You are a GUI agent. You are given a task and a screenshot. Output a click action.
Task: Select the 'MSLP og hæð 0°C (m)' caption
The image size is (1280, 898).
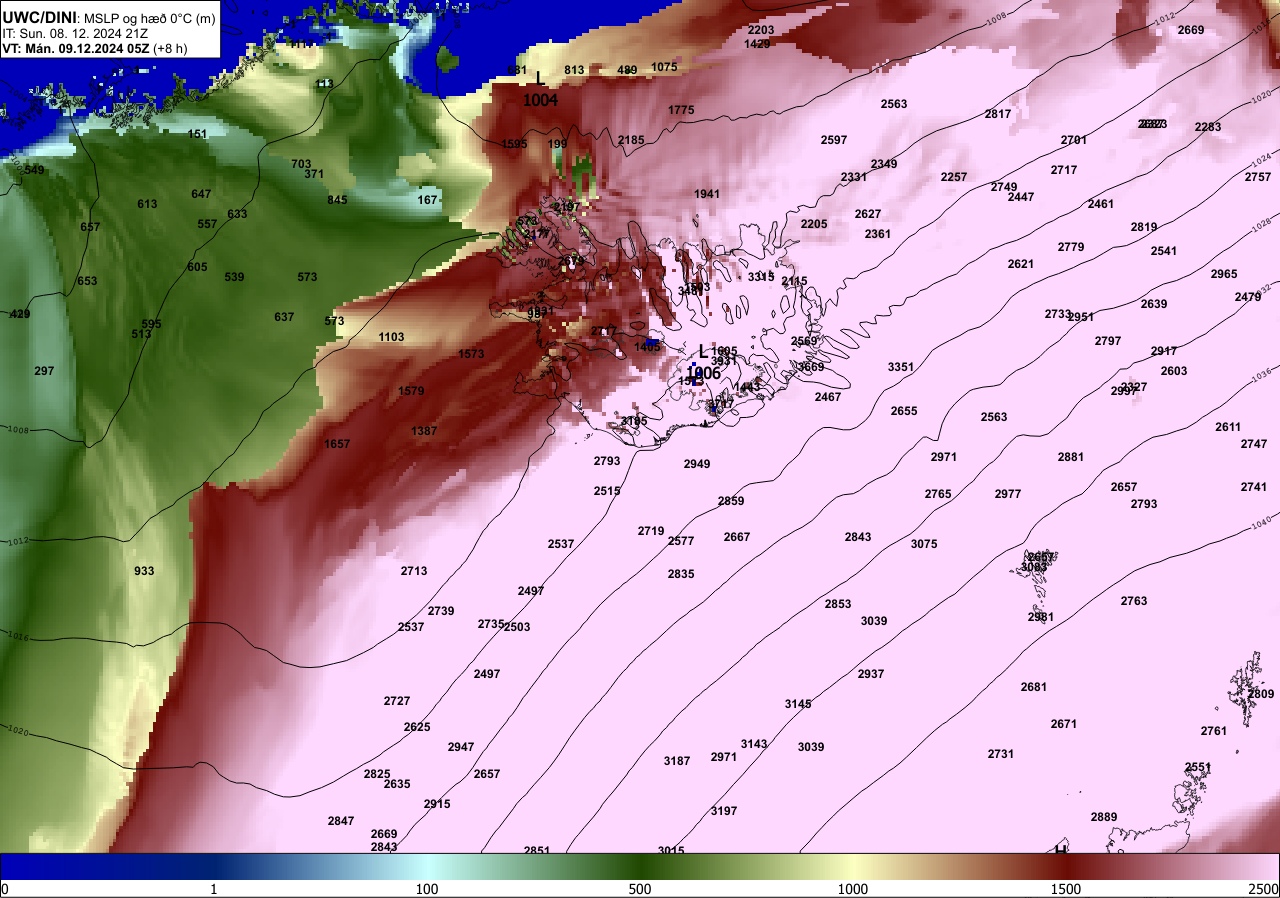click(x=149, y=18)
